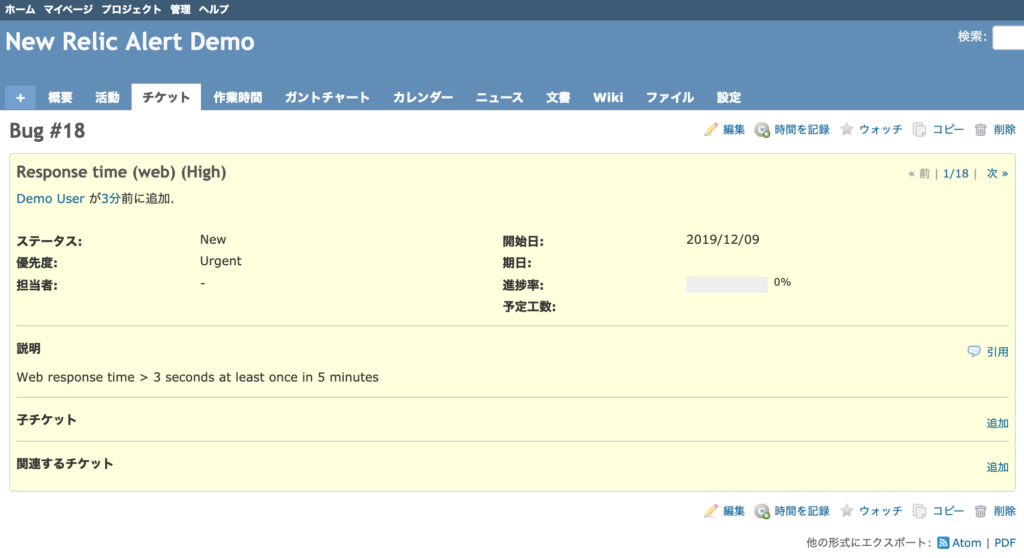
Task: Click the Urgent priority value
Action: pos(221,261)
